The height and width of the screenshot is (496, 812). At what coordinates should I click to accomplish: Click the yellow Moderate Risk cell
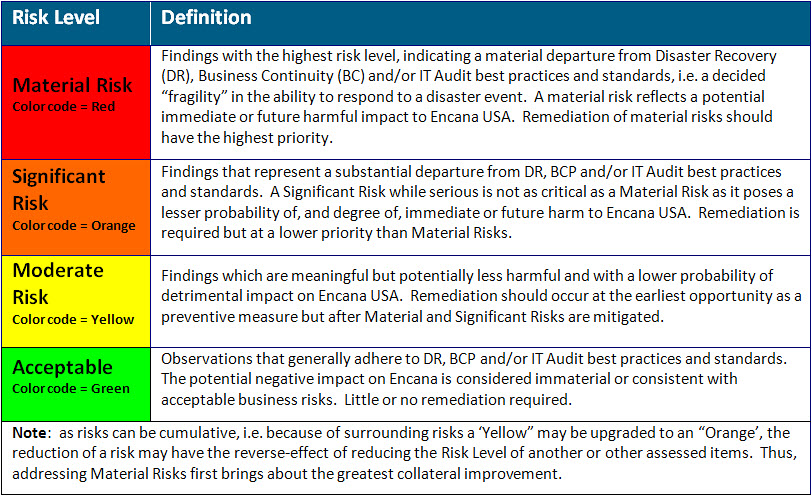pos(76,301)
